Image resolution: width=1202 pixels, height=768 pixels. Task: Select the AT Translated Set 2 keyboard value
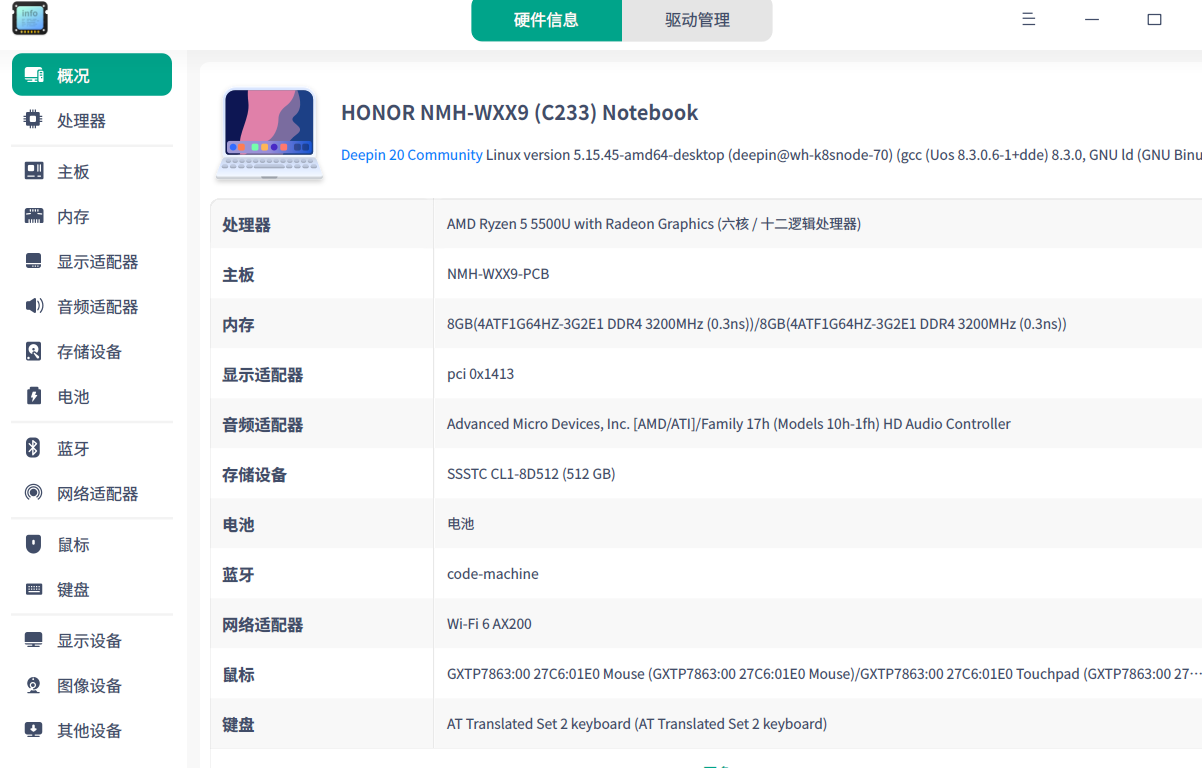coord(637,724)
